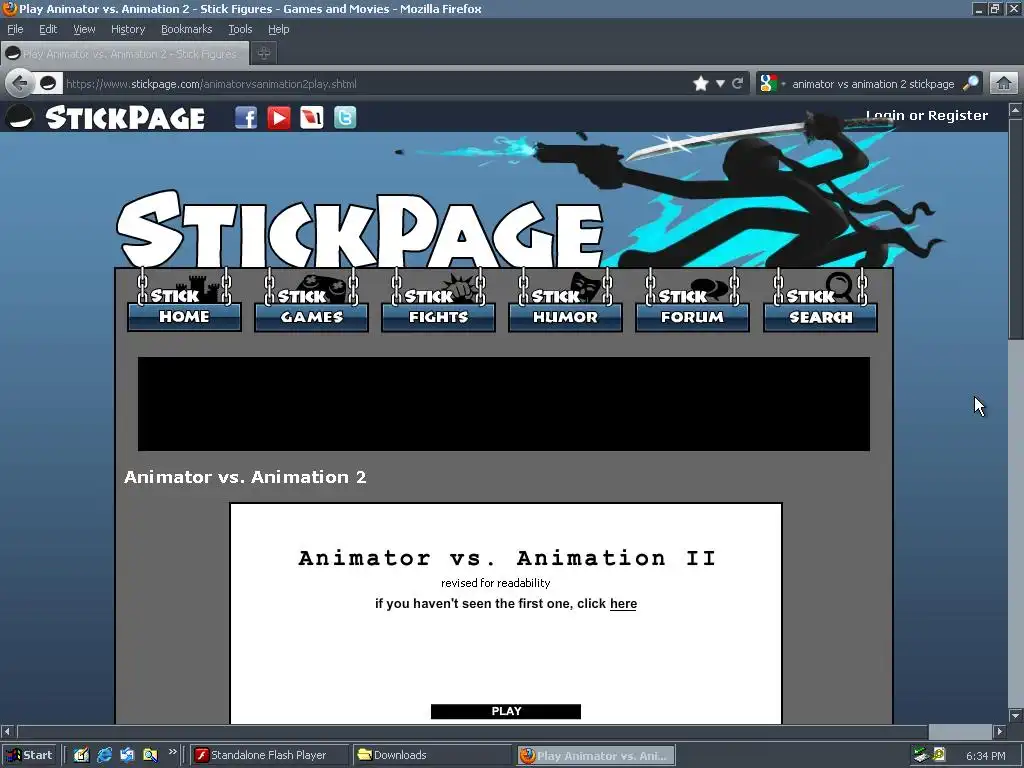Open the History menu
Image resolution: width=1024 pixels, height=768 pixels.
coord(128,29)
